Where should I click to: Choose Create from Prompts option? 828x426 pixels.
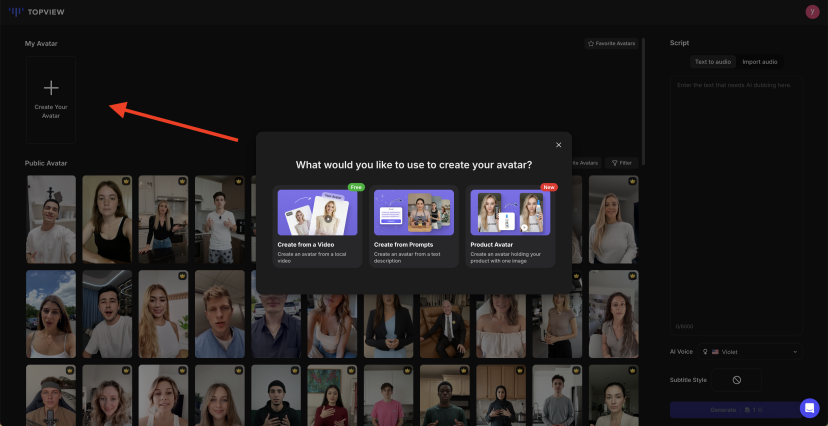point(413,226)
